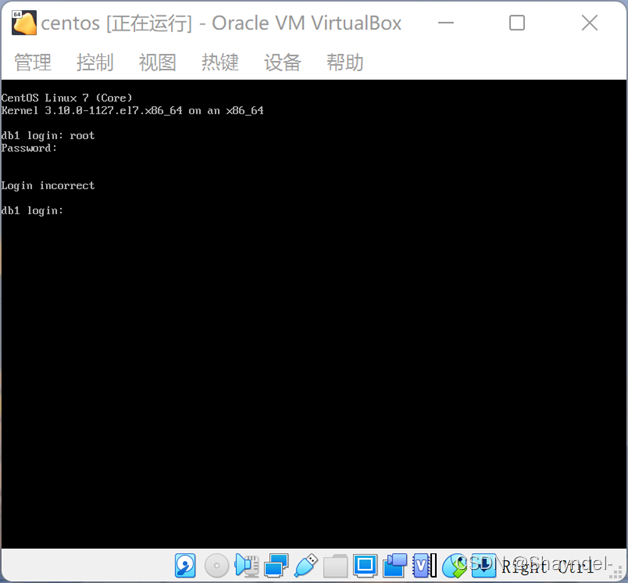Click the Right Ctrl host key label

pyautogui.click(x=547, y=567)
